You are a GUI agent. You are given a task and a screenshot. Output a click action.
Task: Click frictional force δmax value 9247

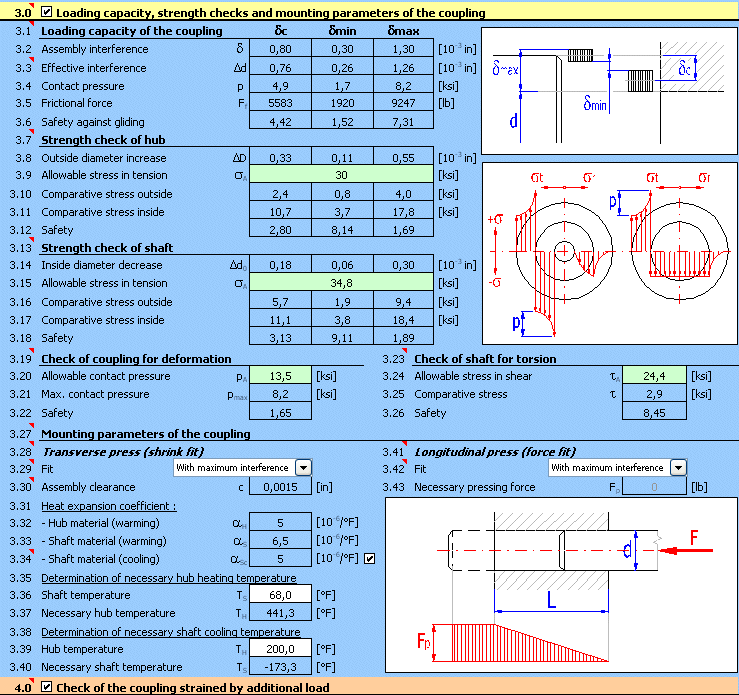(403, 103)
